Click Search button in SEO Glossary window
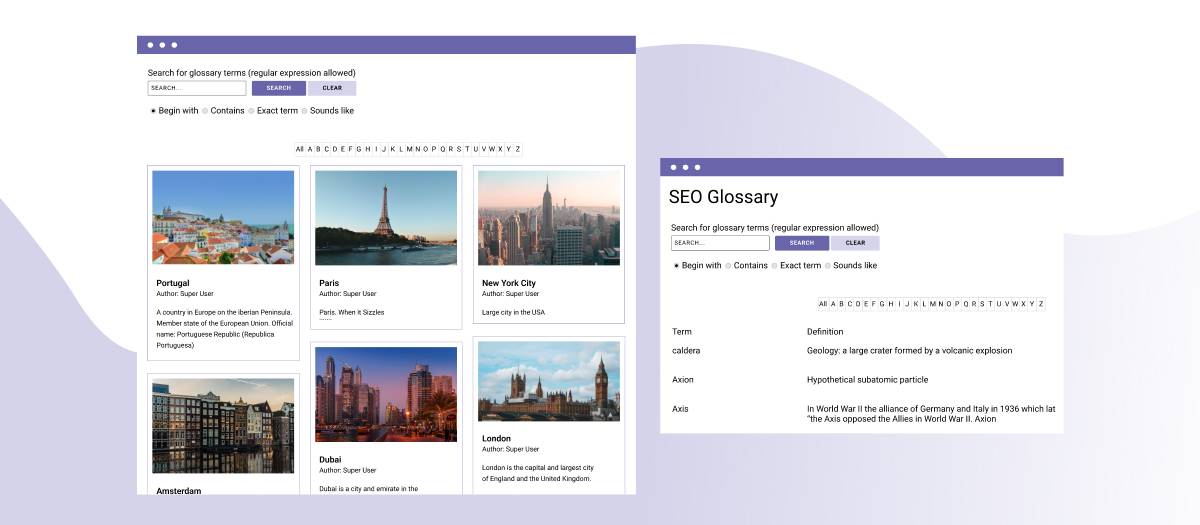Image resolution: width=1200 pixels, height=525 pixels. pos(801,243)
